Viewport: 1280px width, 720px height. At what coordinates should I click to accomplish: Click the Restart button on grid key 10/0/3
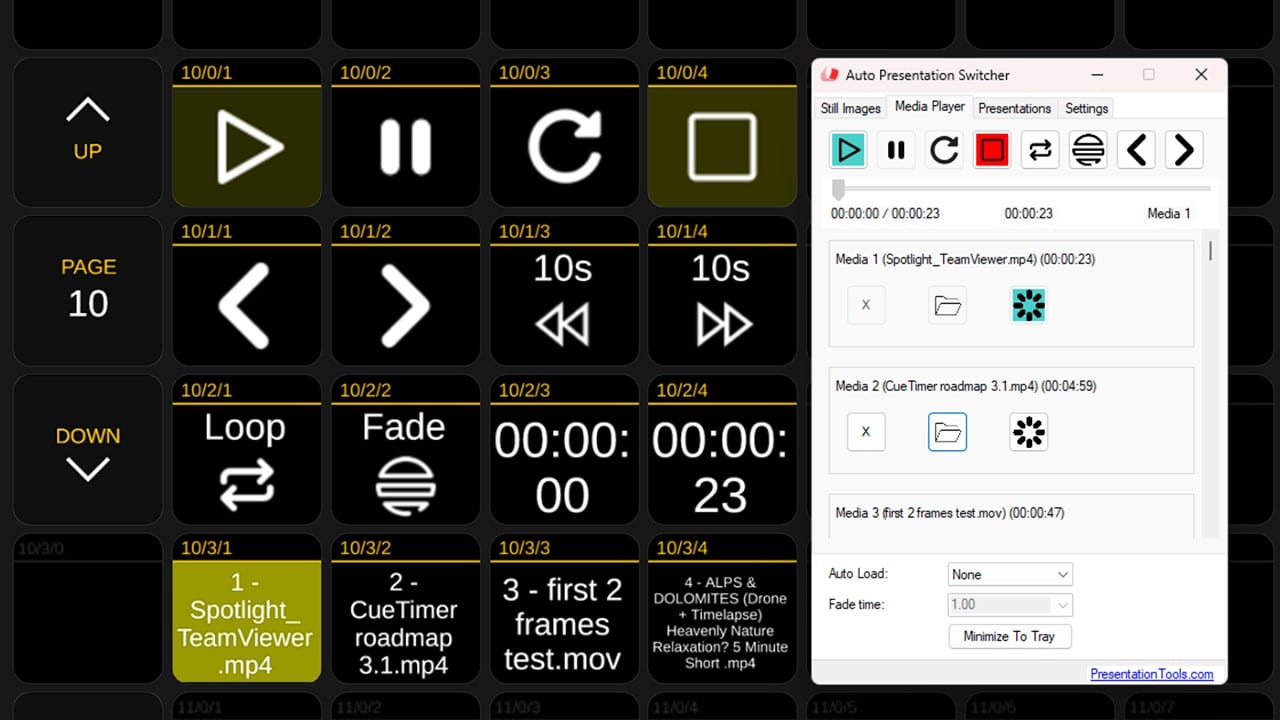pyautogui.click(x=564, y=133)
